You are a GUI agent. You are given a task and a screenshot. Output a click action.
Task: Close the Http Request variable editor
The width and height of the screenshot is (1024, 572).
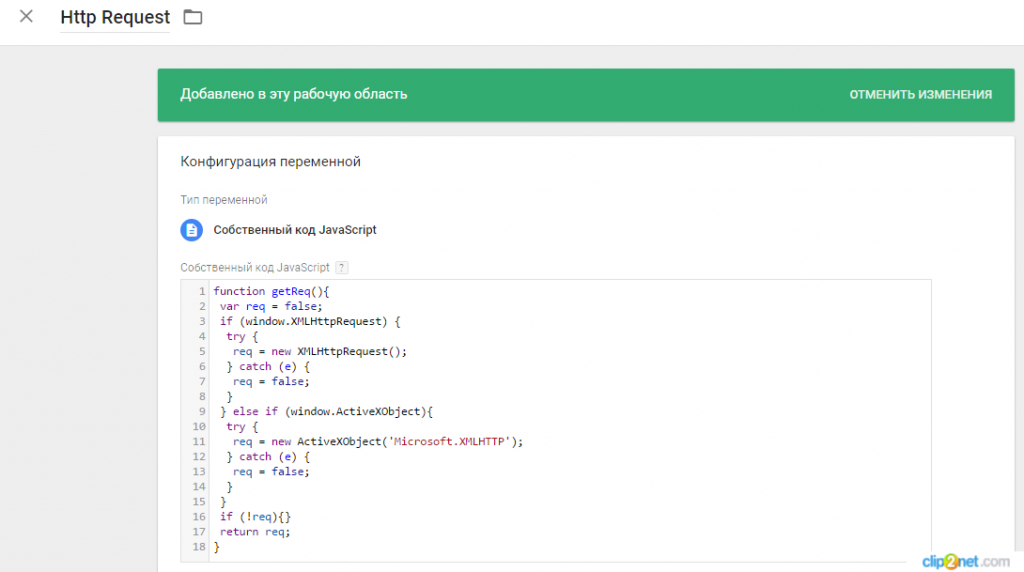[26, 16]
